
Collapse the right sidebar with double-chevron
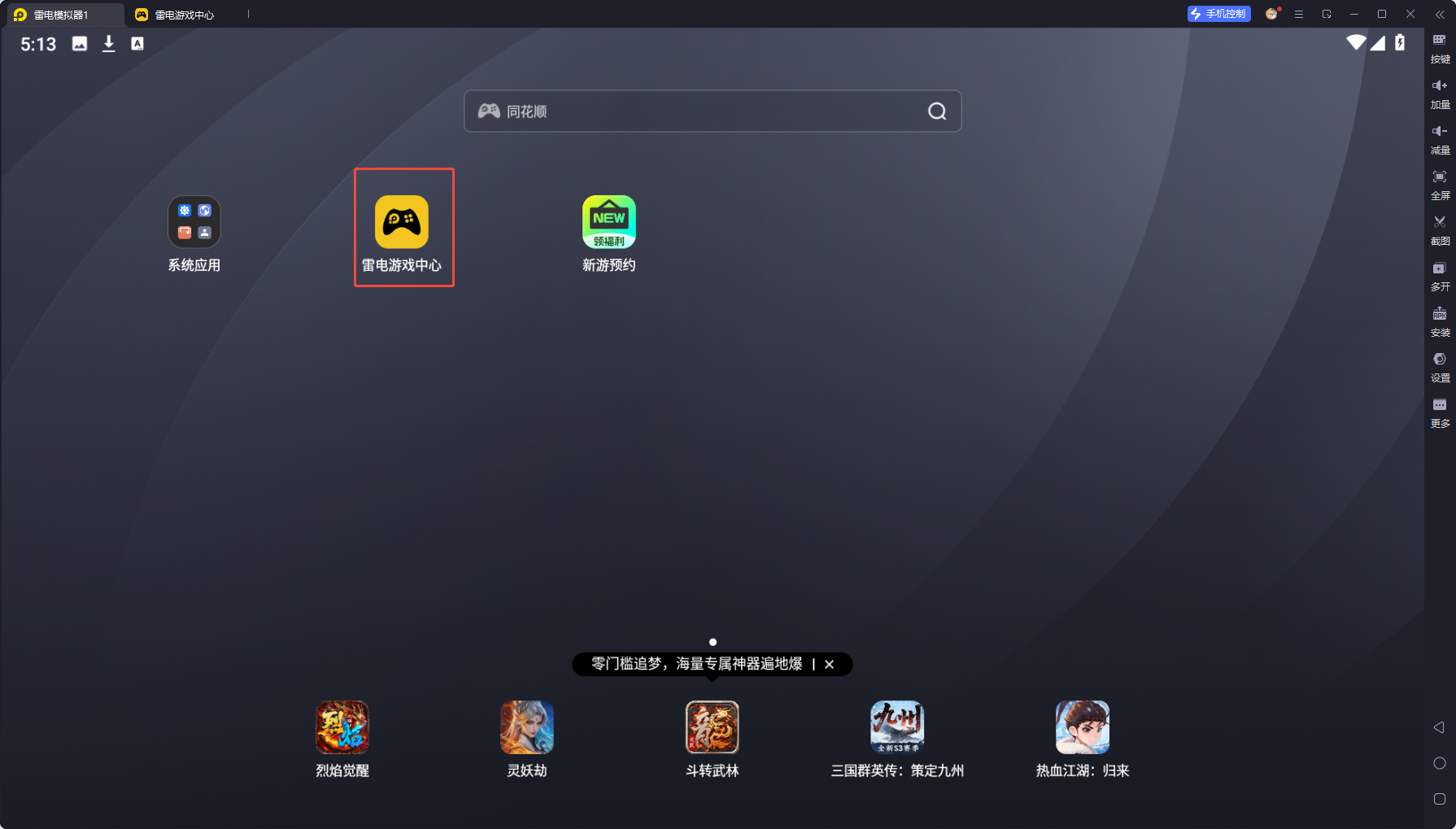[x=1440, y=14]
